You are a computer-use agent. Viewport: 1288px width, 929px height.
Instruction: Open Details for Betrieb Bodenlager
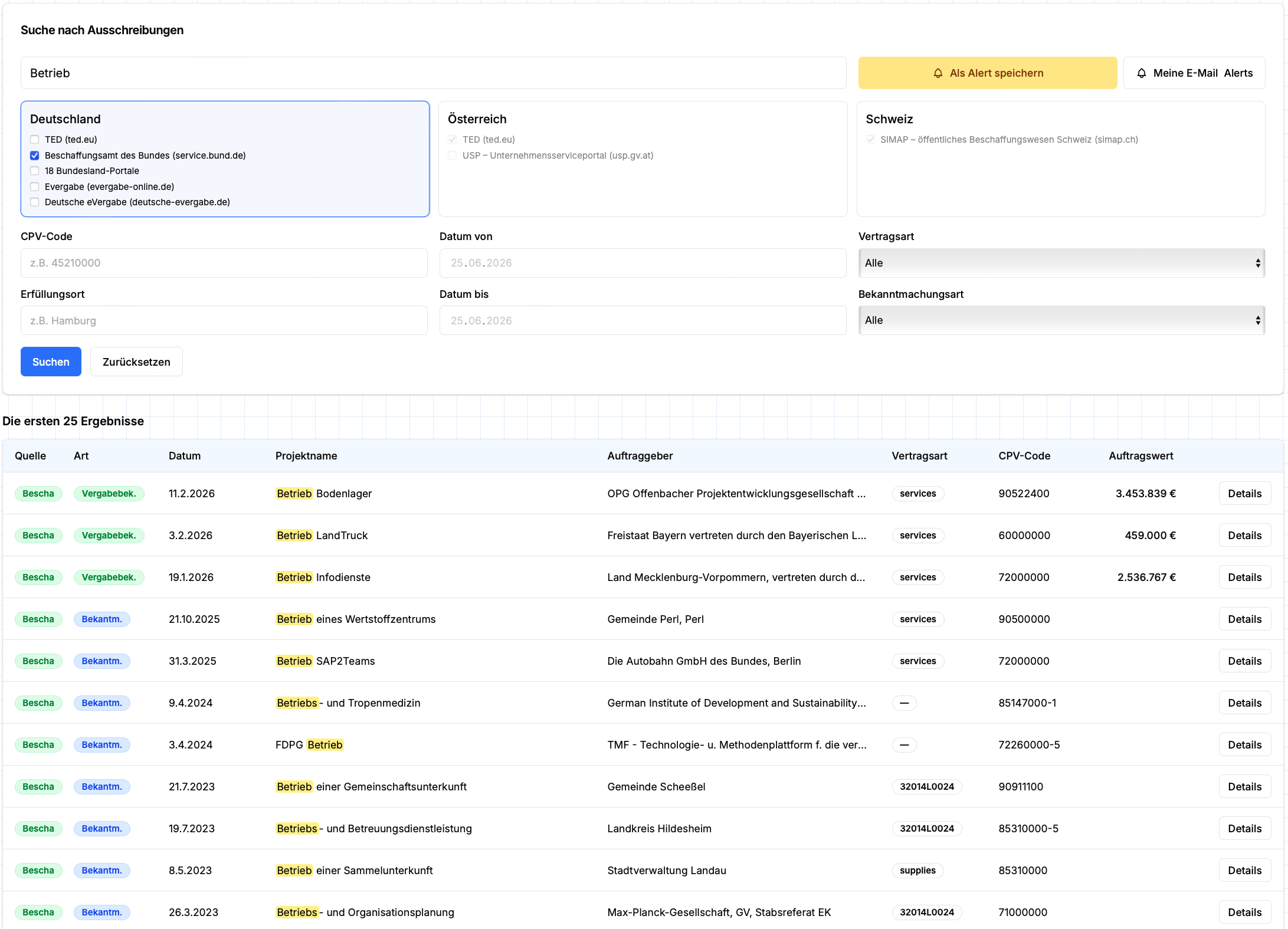point(1244,494)
